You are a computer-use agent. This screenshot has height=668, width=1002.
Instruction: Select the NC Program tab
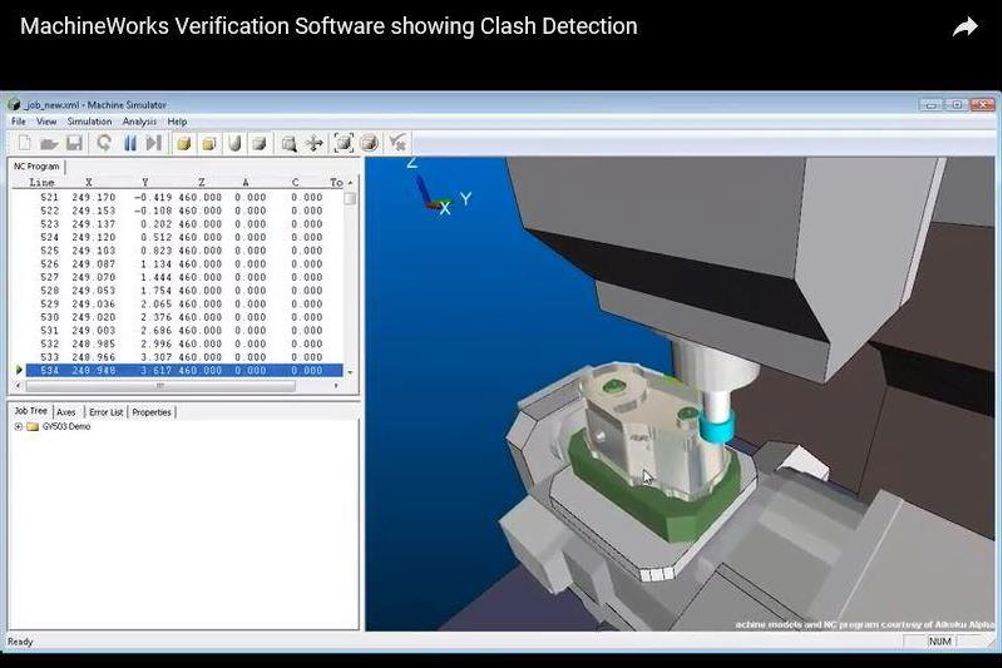(x=37, y=166)
